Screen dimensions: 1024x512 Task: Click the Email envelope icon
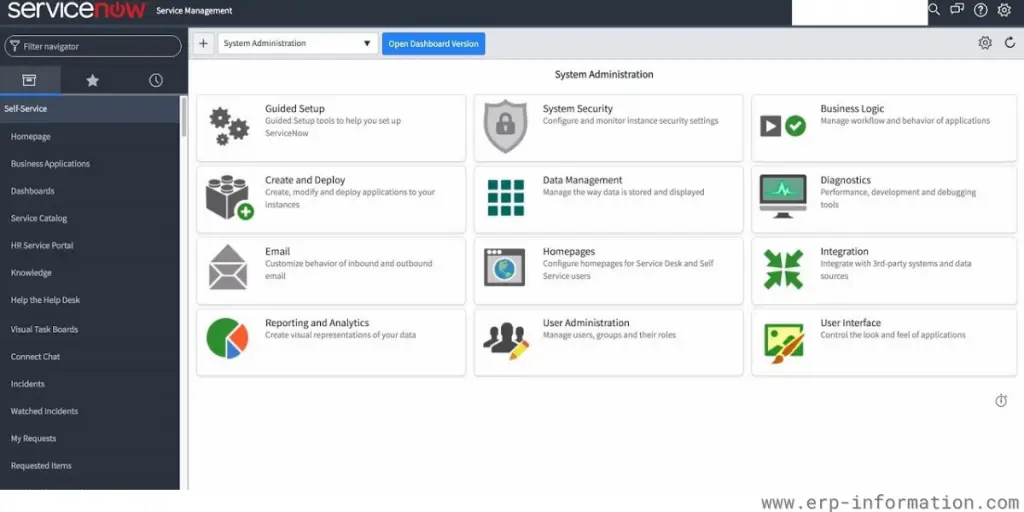[x=228, y=267]
